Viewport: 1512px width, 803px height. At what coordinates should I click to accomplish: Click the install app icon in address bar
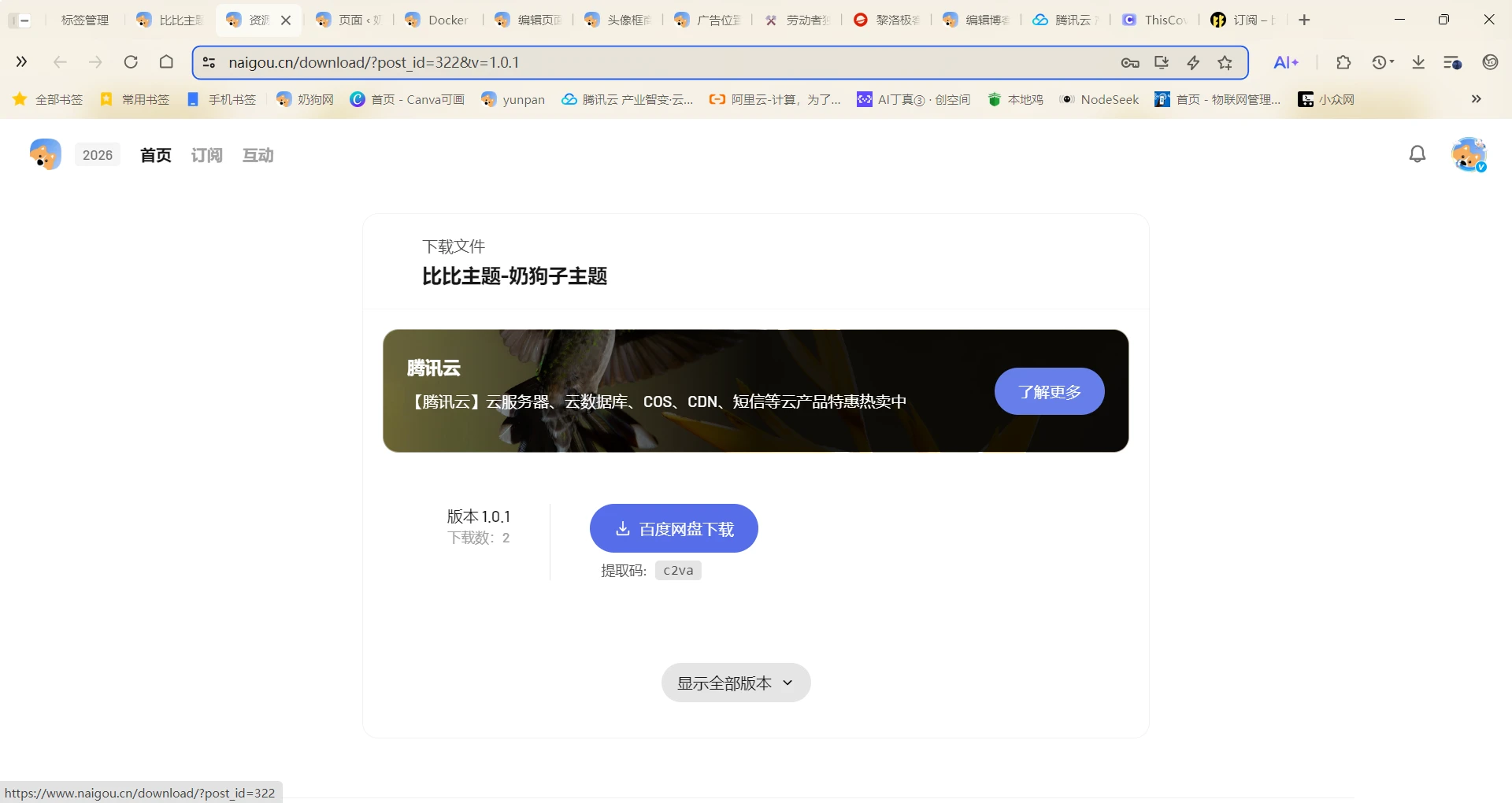pos(1162,63)
